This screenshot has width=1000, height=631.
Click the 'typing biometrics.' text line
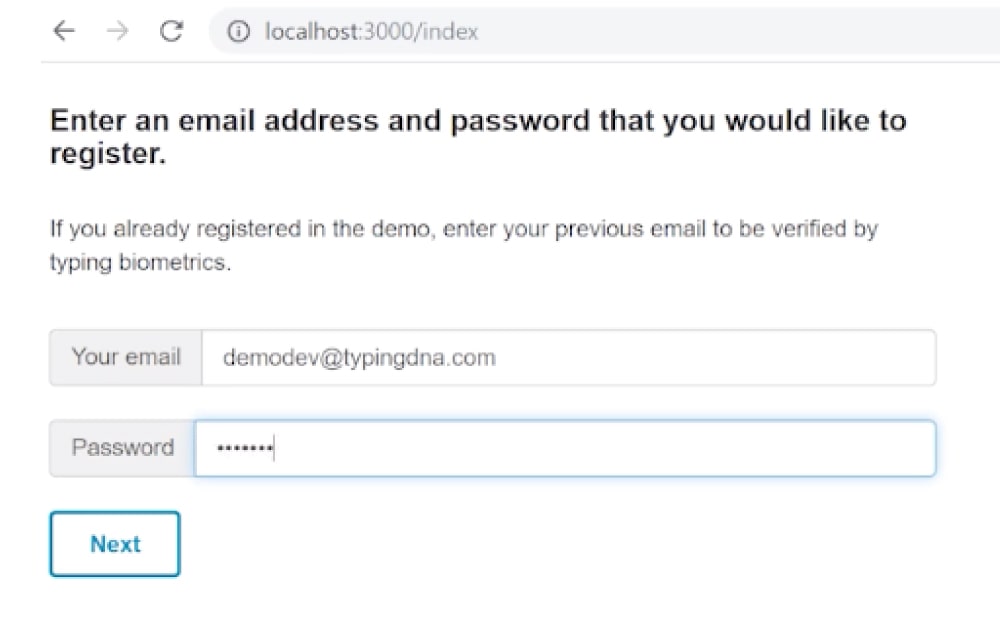coord(140,262)
